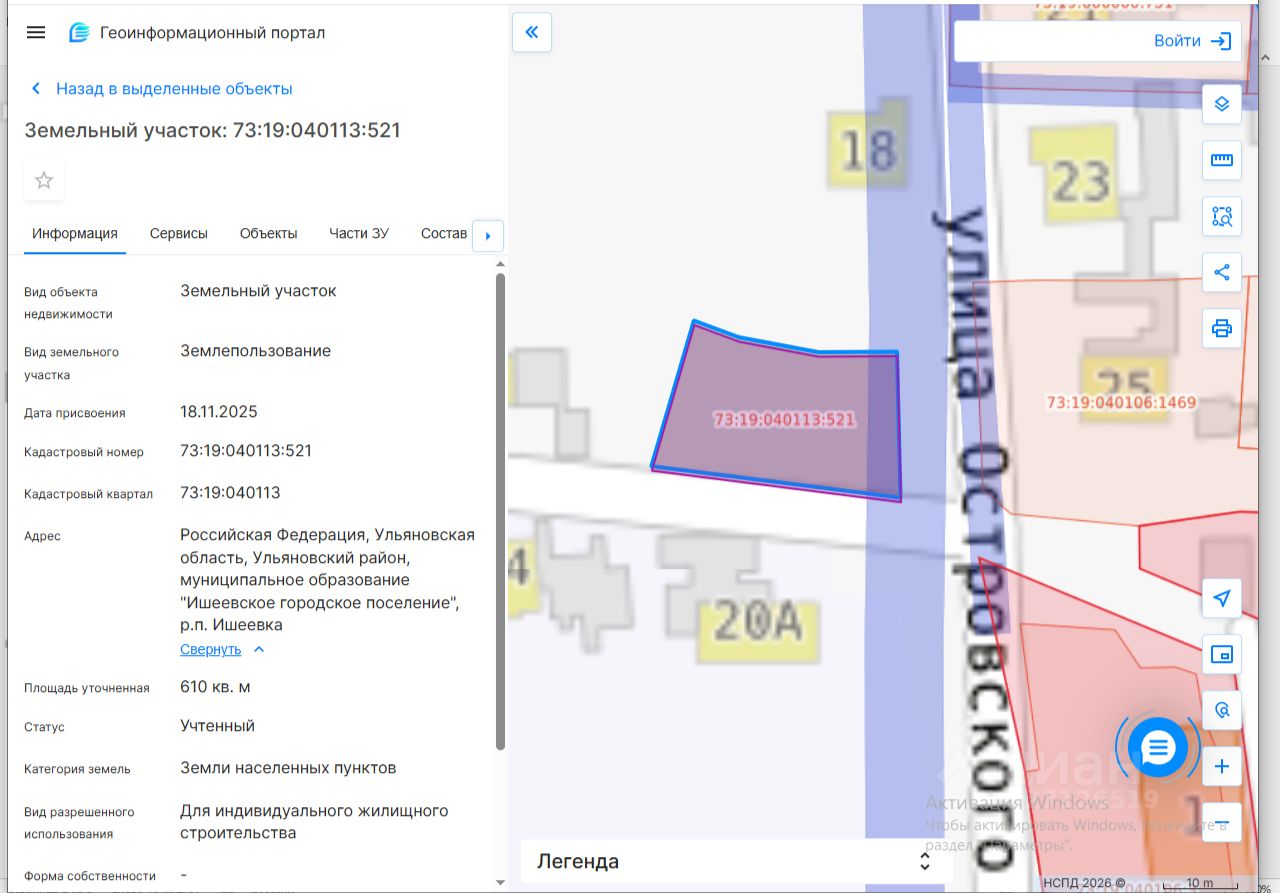Collapse the address with Свернуть link
This screenshot has width=1280, height=893.
[x=211, y=649]
